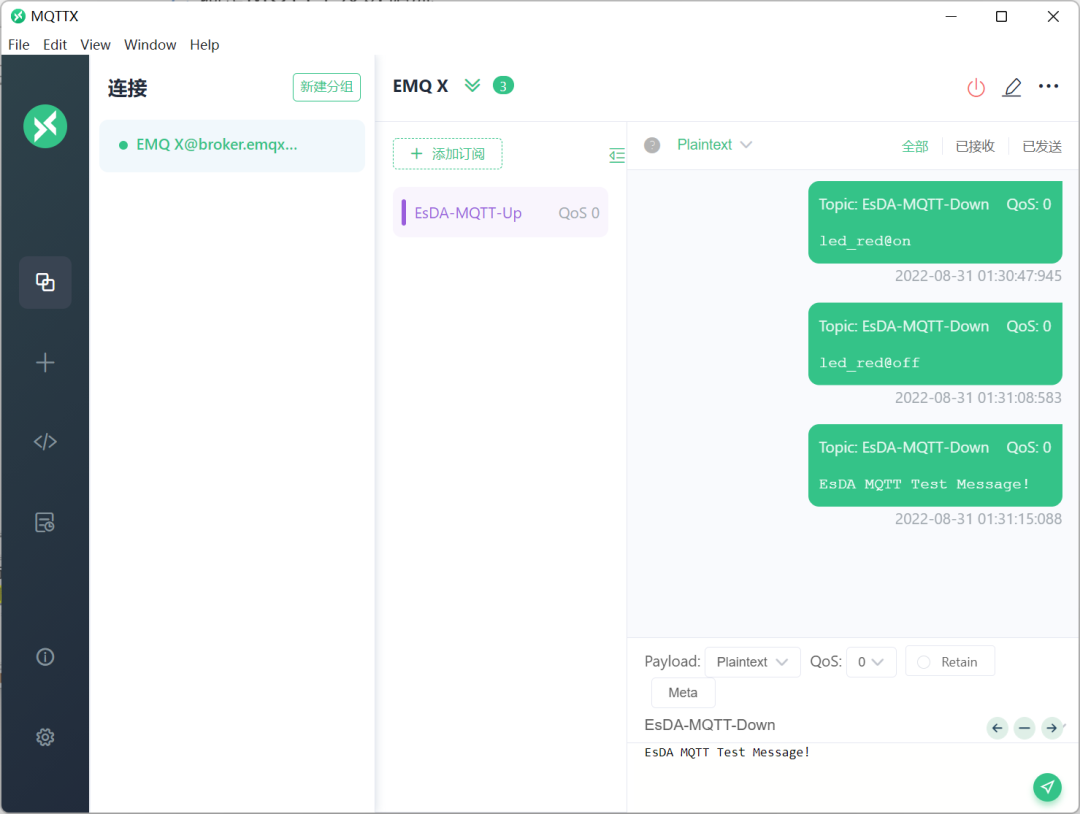
Task: Click the 连接 heading
Action: point(127,88)
